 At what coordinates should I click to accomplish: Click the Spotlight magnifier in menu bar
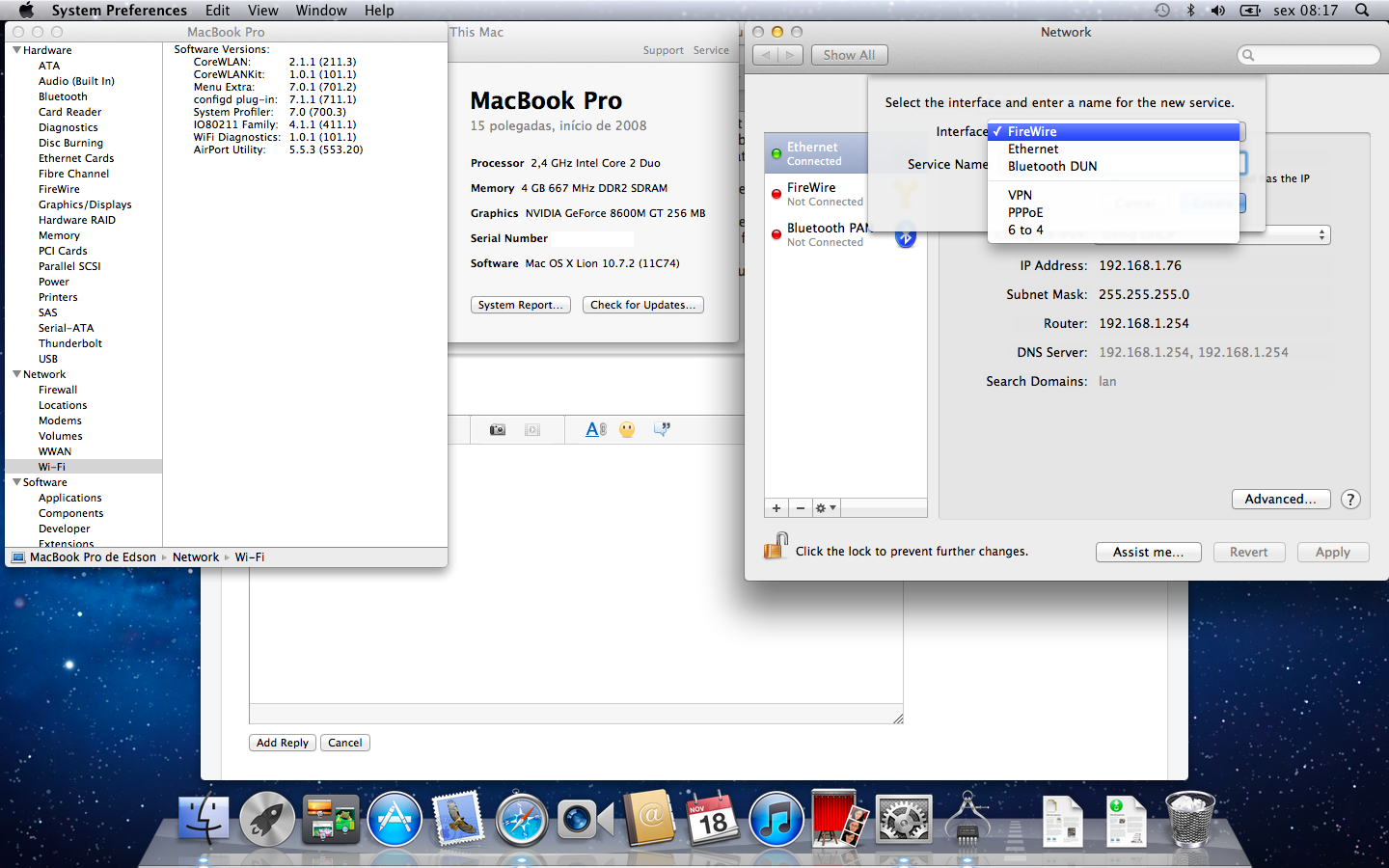pos(1362,11)
